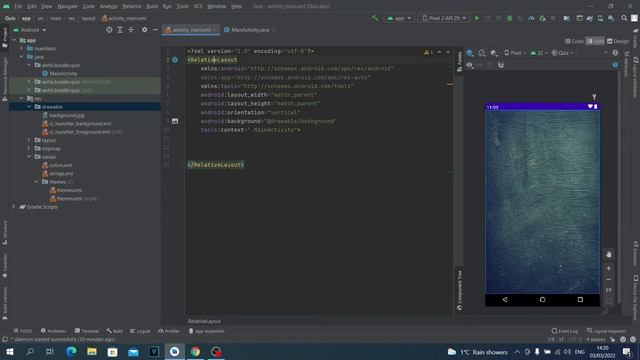Viewport: 640px width, 360px height.
Task: Run the app with the green play button
Action: (477, 18)
